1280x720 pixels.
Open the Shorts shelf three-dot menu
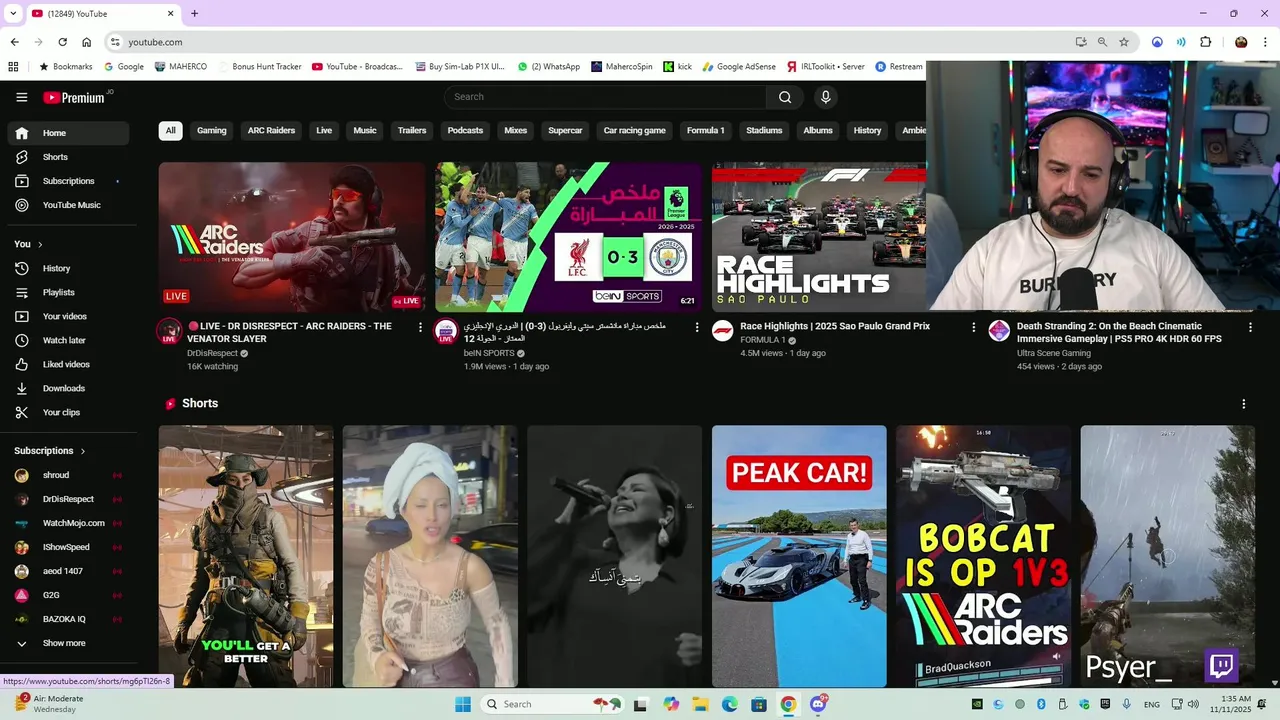pyautogui.click(x=1243, y=404)
